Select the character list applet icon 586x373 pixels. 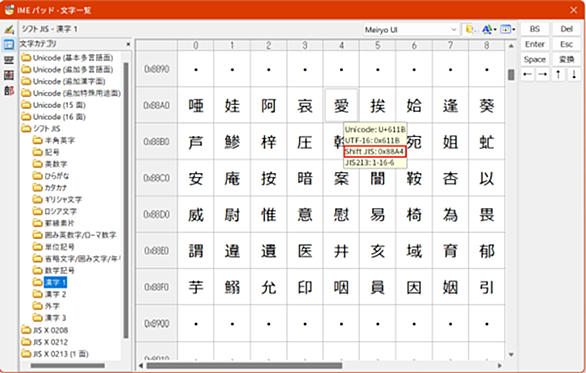9,44
